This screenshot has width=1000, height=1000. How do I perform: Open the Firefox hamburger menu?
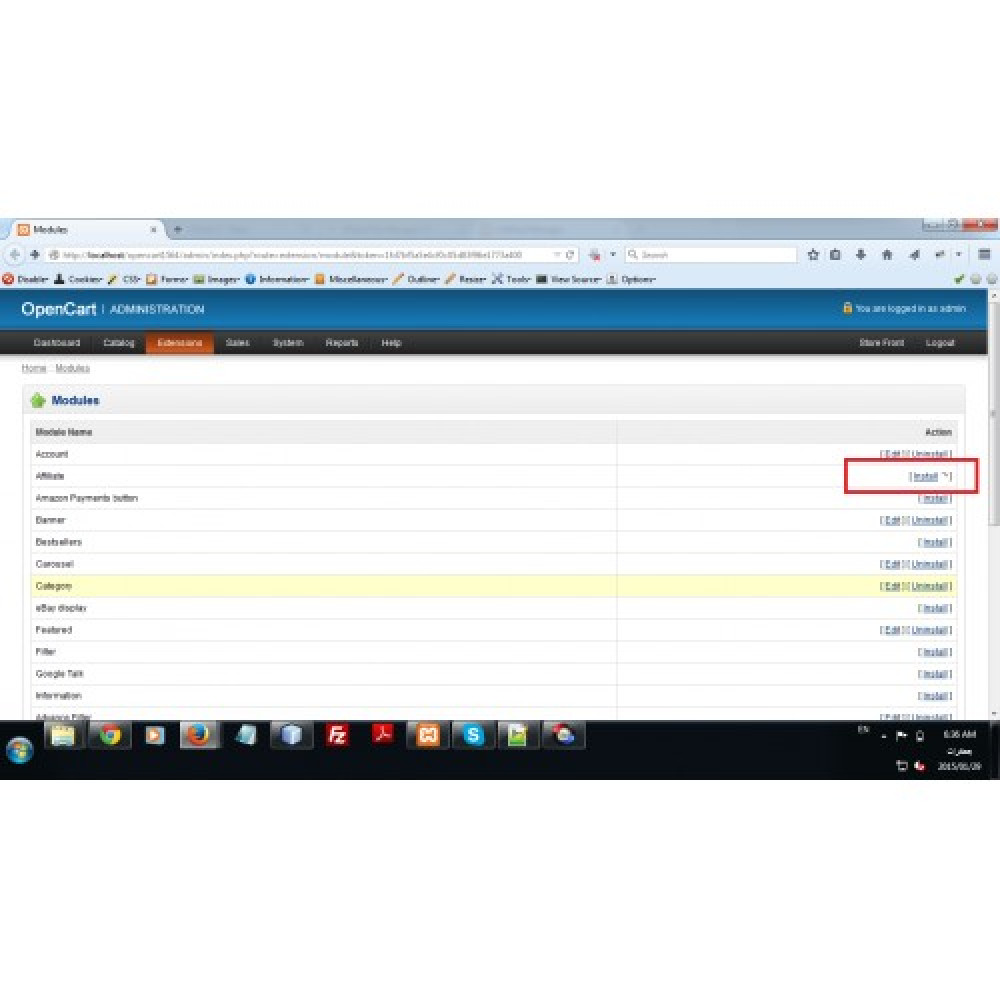pyautogui.click(x=984, y=254)
